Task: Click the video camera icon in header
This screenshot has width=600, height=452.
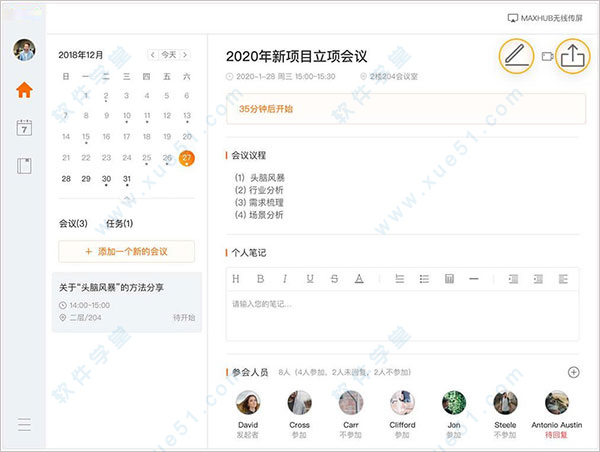Action: pyautogui.click(x=548, y=57)
